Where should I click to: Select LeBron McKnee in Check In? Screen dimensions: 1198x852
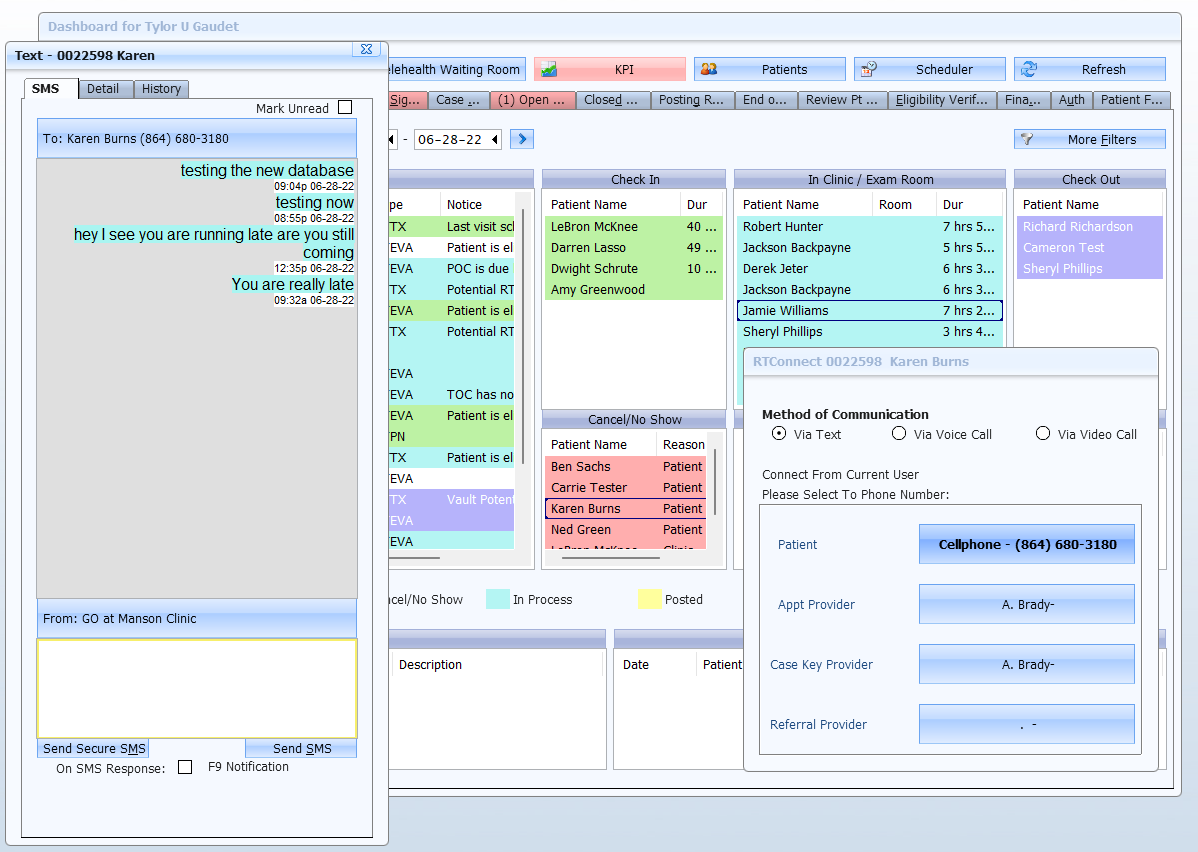coord(633,226)
